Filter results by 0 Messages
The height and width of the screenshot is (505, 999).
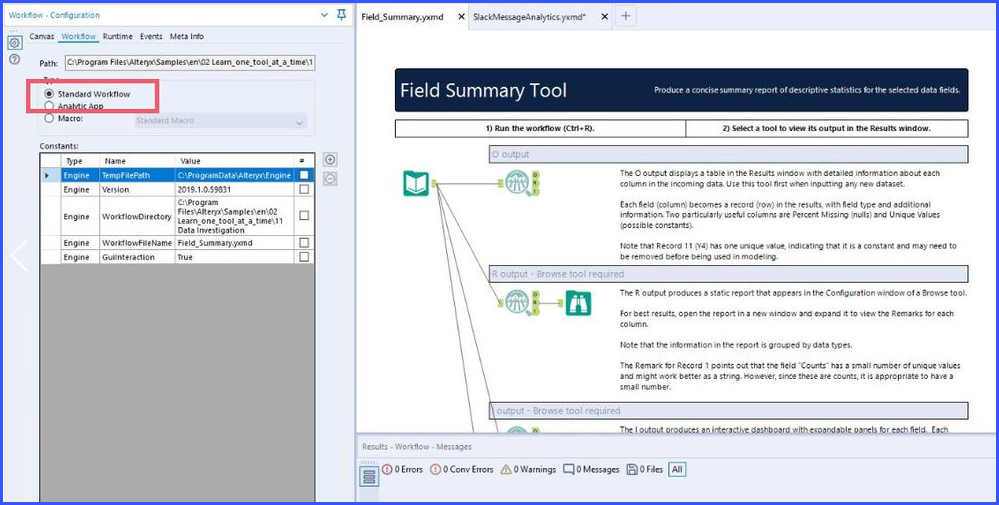pos(591,469)
